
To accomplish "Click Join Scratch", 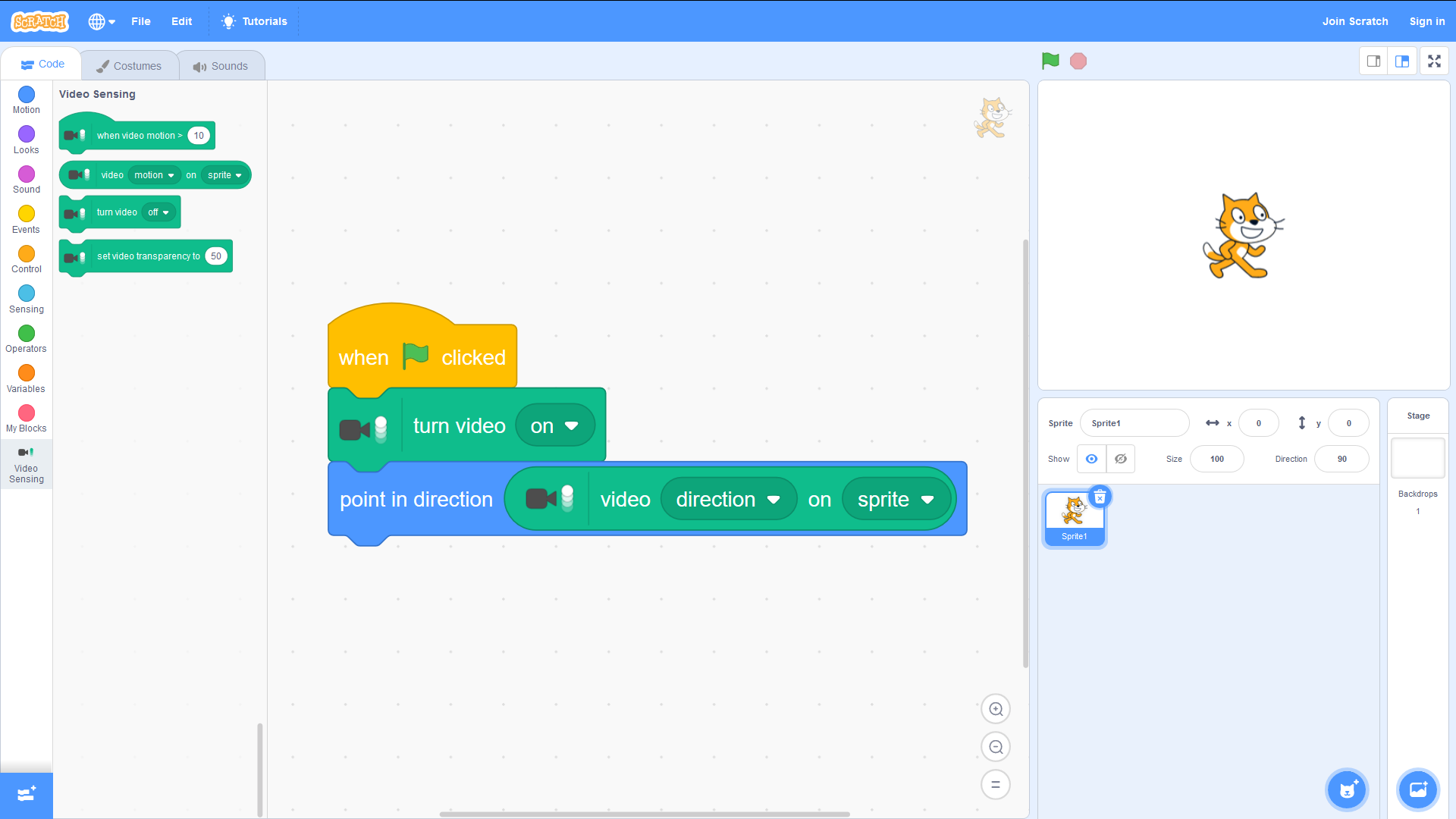I will pyautogui.click(x=1355, y=21).
